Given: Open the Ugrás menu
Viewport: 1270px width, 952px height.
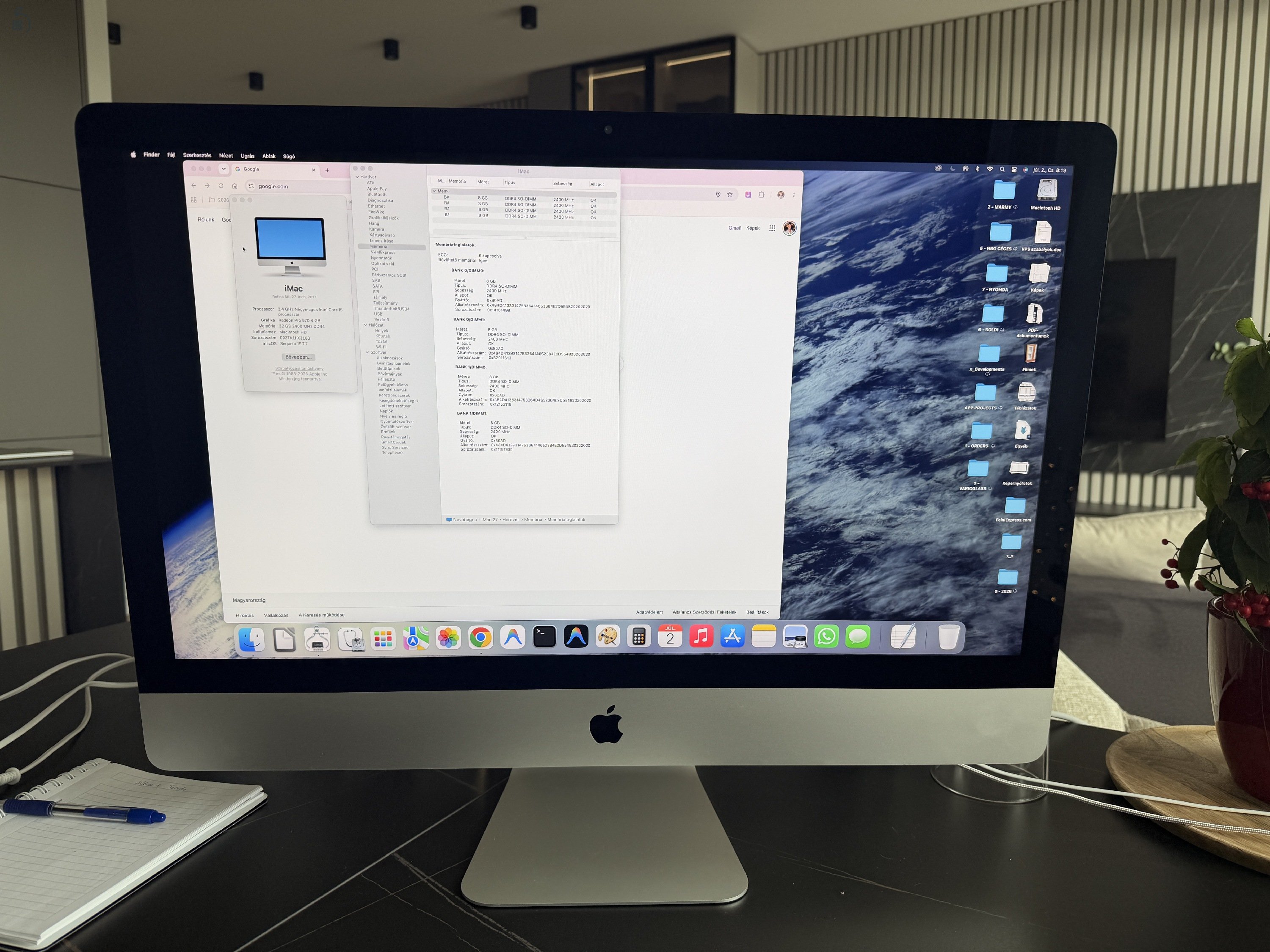Looking at the screenshot, I should coord(248,156).
